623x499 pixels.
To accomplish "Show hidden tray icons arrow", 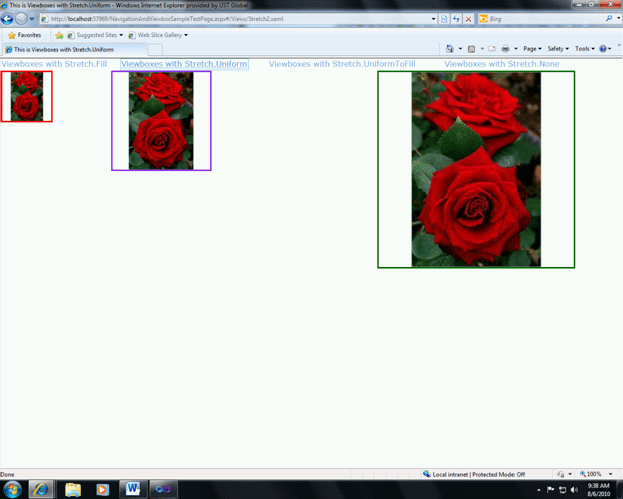I will point(539,490).
